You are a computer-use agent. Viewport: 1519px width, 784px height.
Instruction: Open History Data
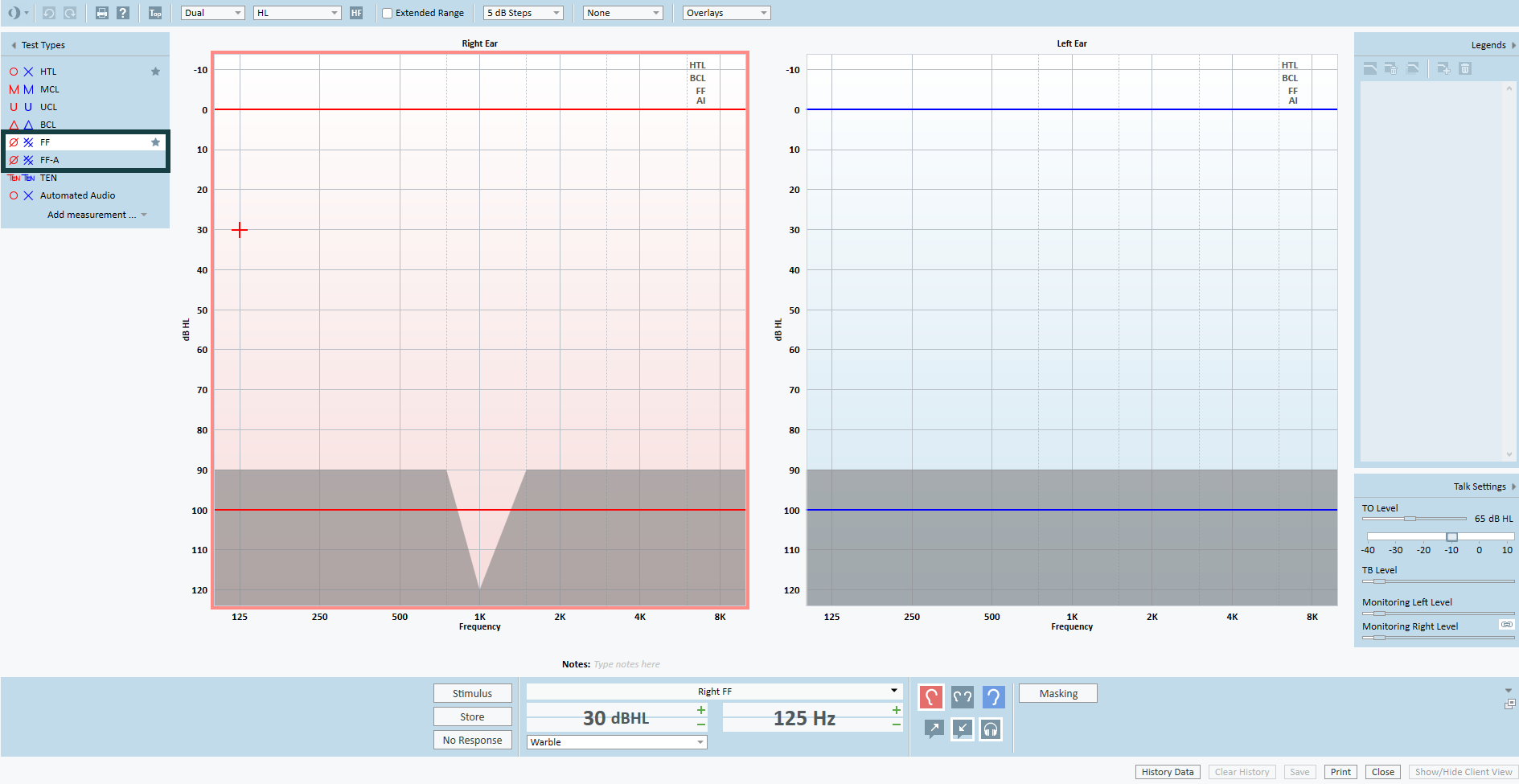coord(1168,772)
